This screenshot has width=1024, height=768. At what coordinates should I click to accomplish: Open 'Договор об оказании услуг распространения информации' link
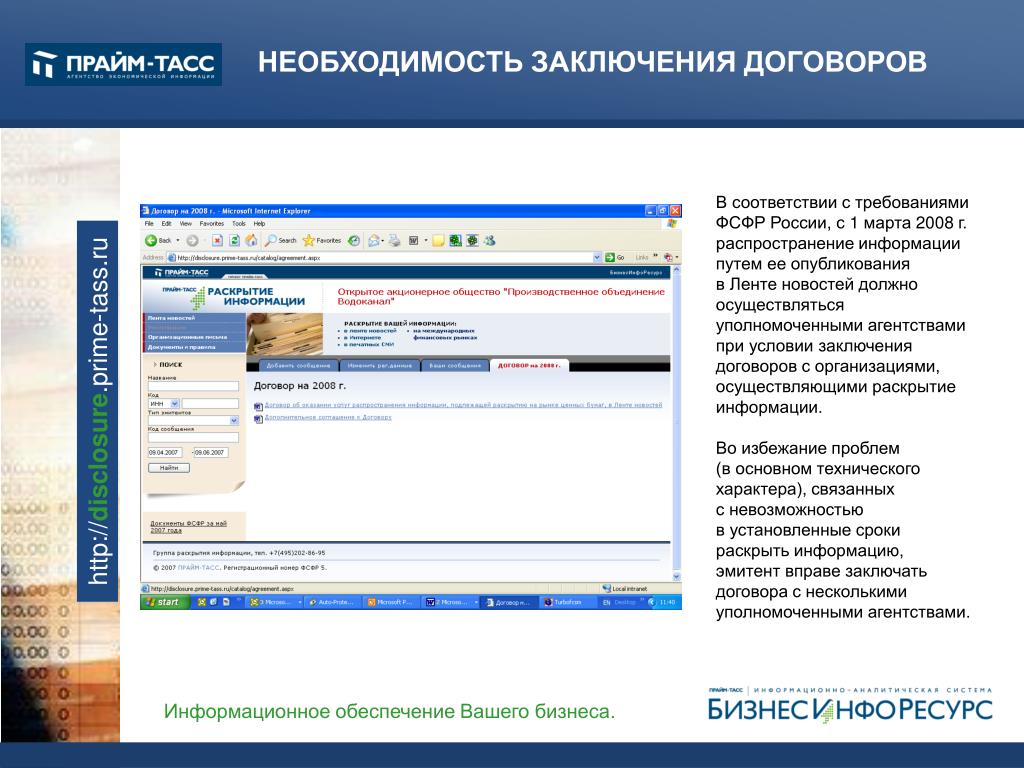coord(463,405)
